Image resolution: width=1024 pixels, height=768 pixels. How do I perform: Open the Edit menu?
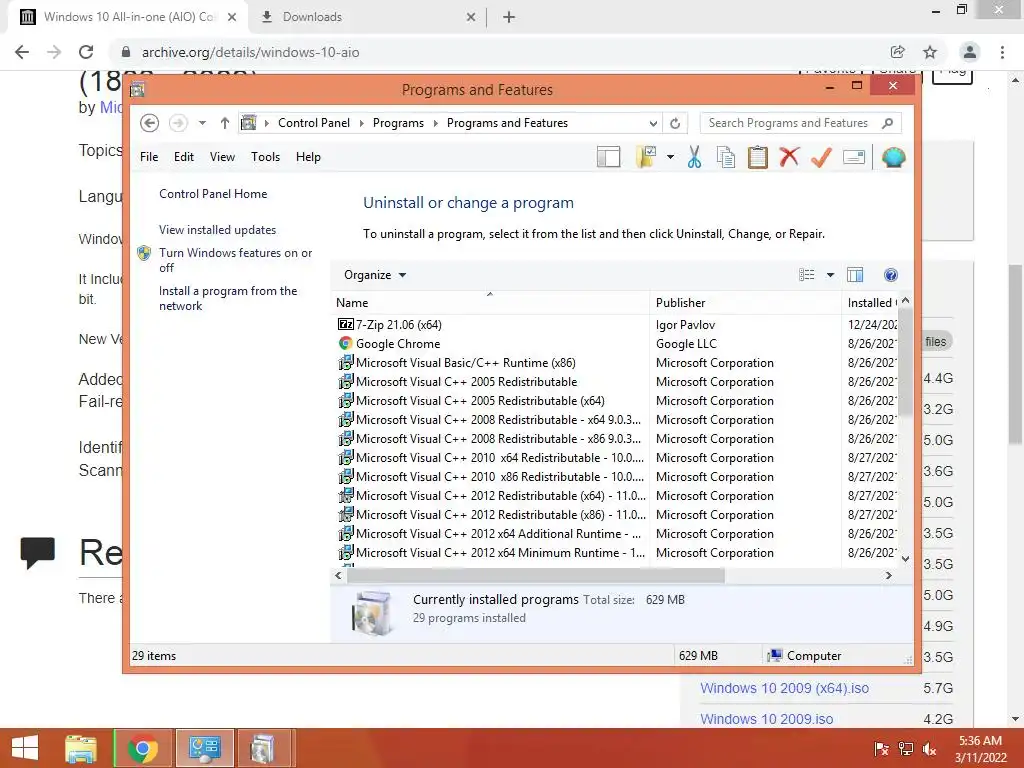click(184, 157)
